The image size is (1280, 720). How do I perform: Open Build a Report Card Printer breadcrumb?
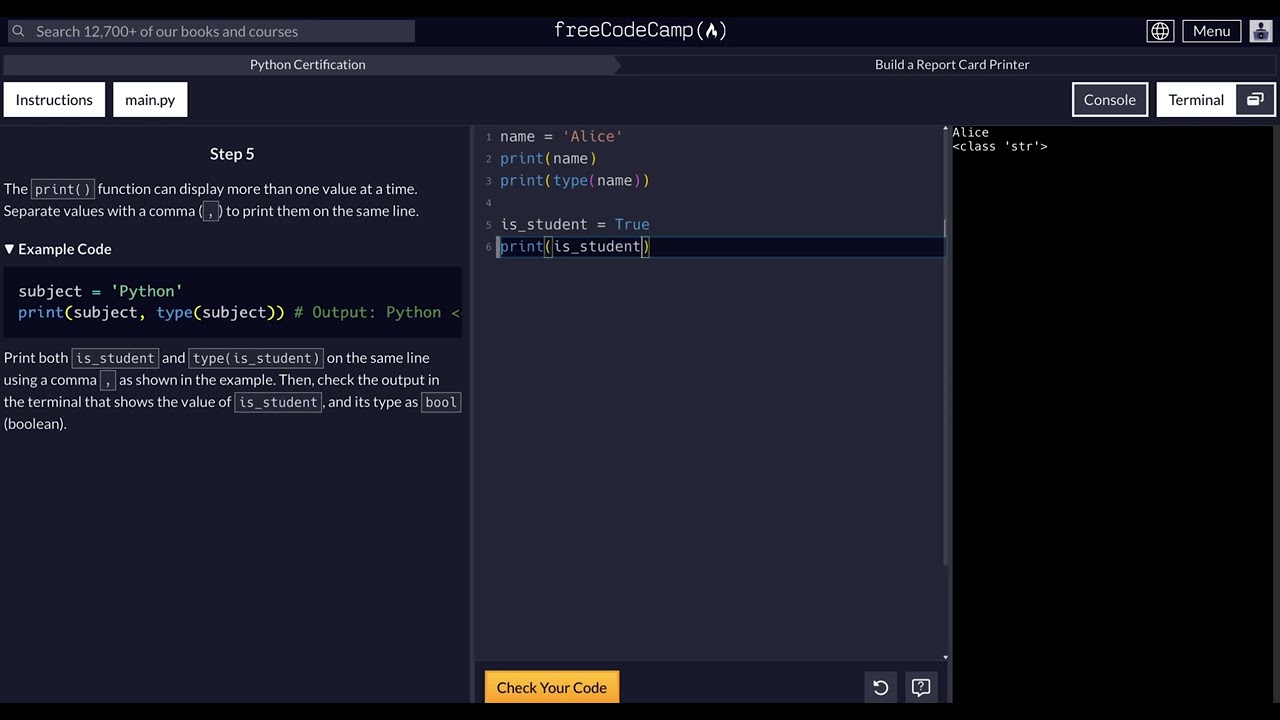[x=952, y=64]
